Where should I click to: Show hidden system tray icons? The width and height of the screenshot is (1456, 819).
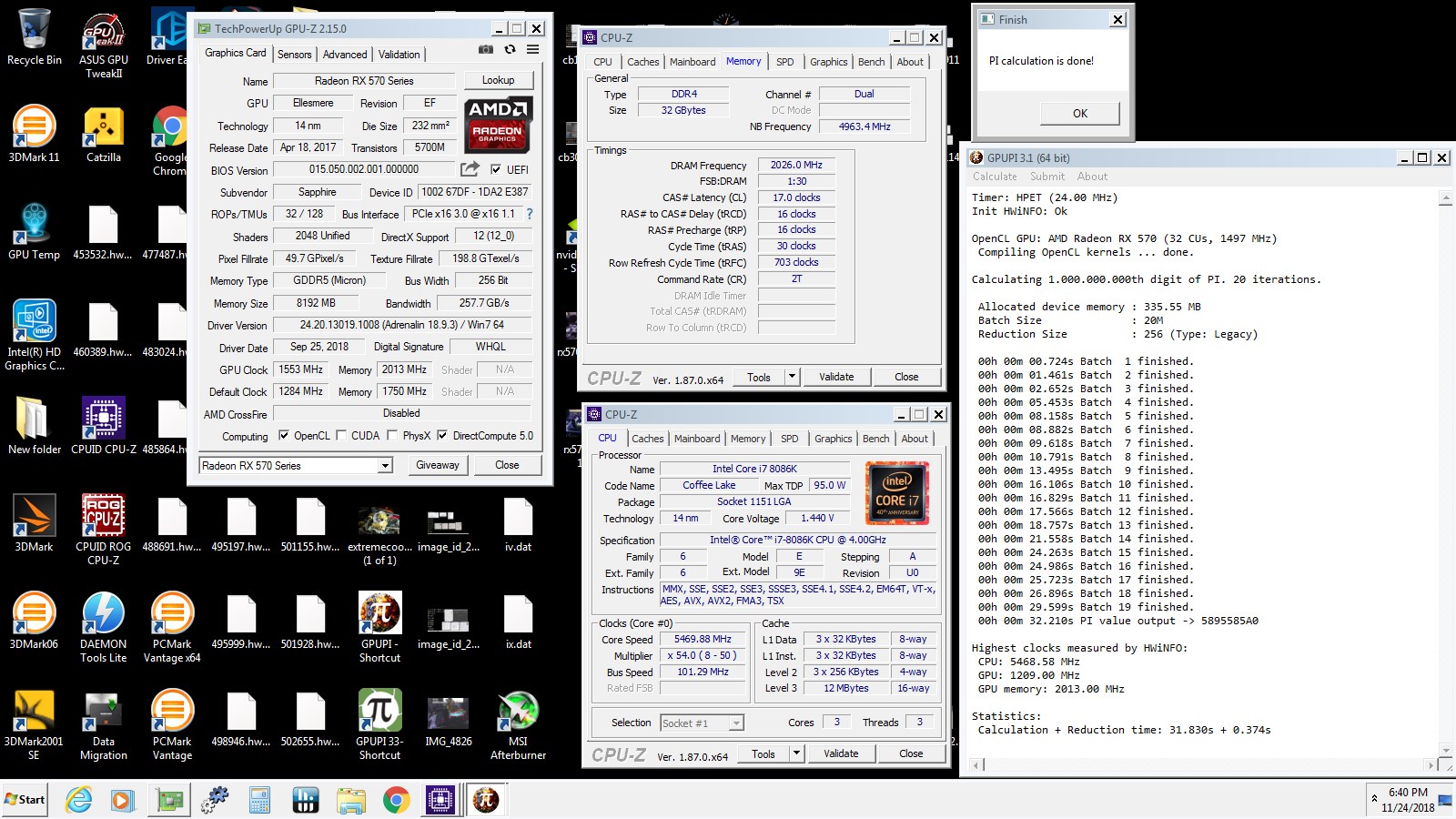[1374, 799]
